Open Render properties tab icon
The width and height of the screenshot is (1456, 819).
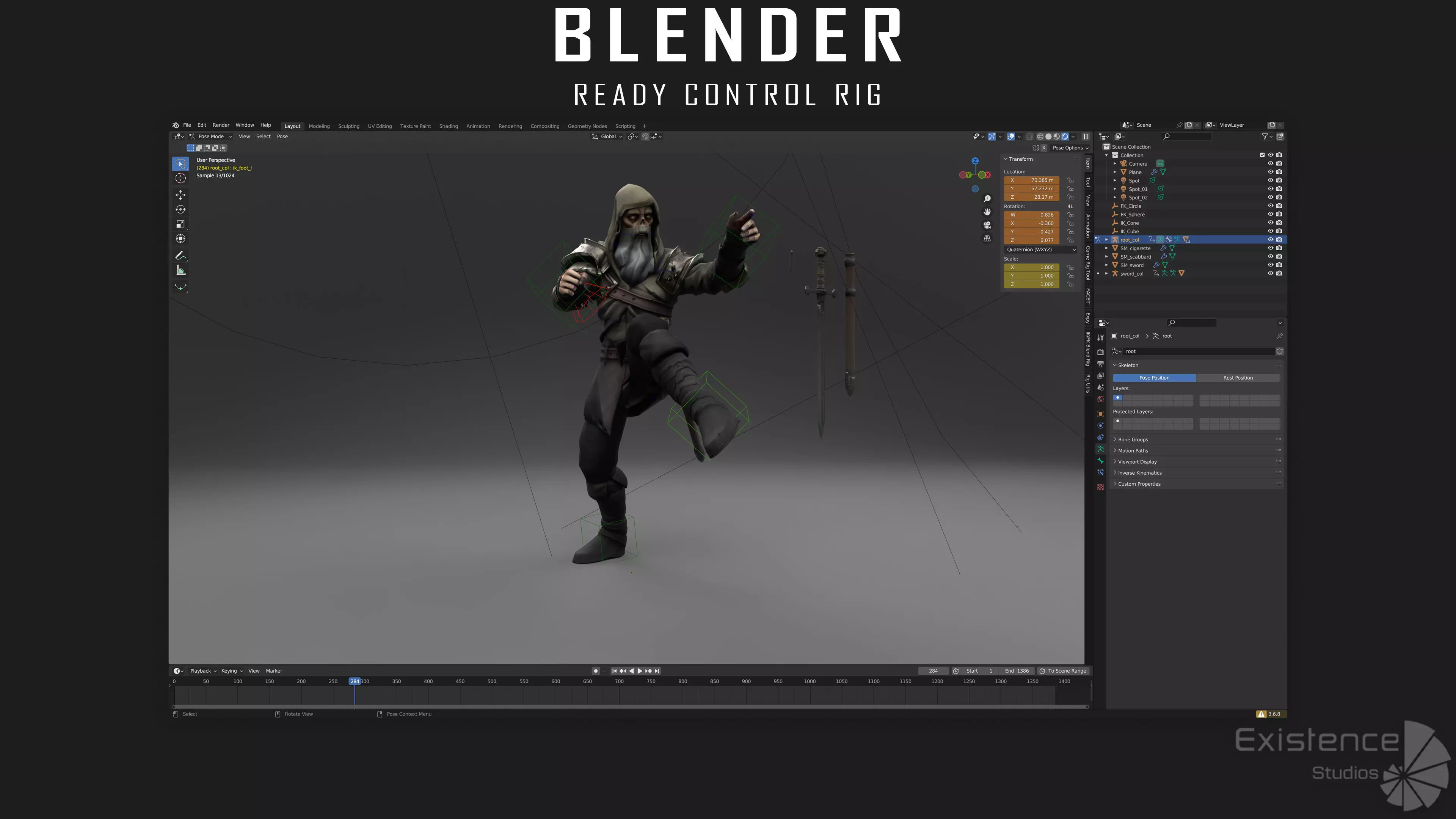click(x=1100, y=352)
